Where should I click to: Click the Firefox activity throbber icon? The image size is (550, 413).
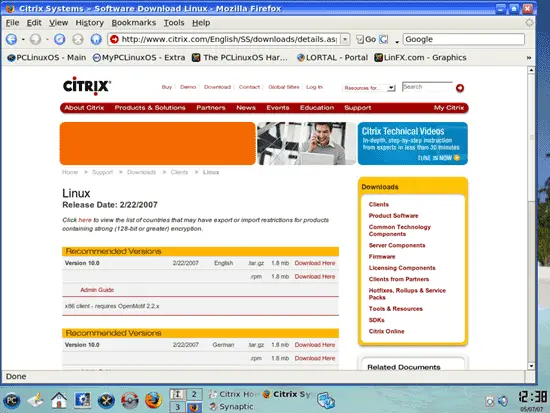coord(529,23)
